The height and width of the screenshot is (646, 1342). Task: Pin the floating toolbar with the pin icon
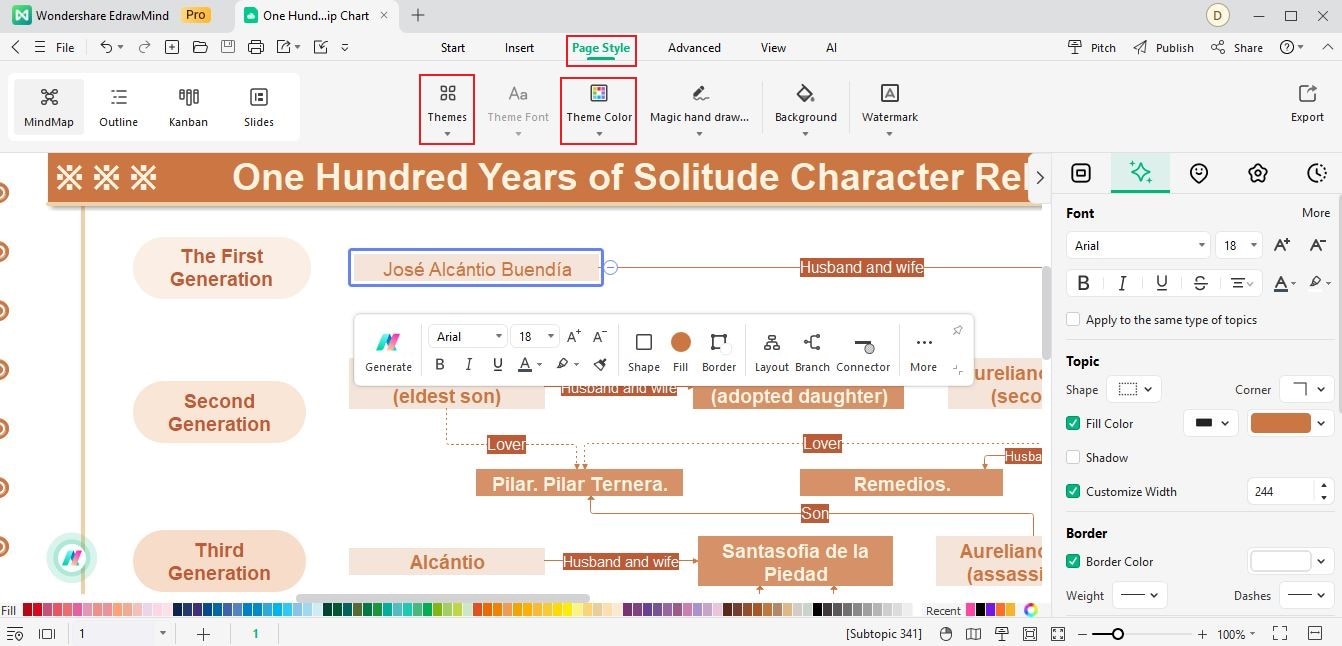(x=957, y=330)
